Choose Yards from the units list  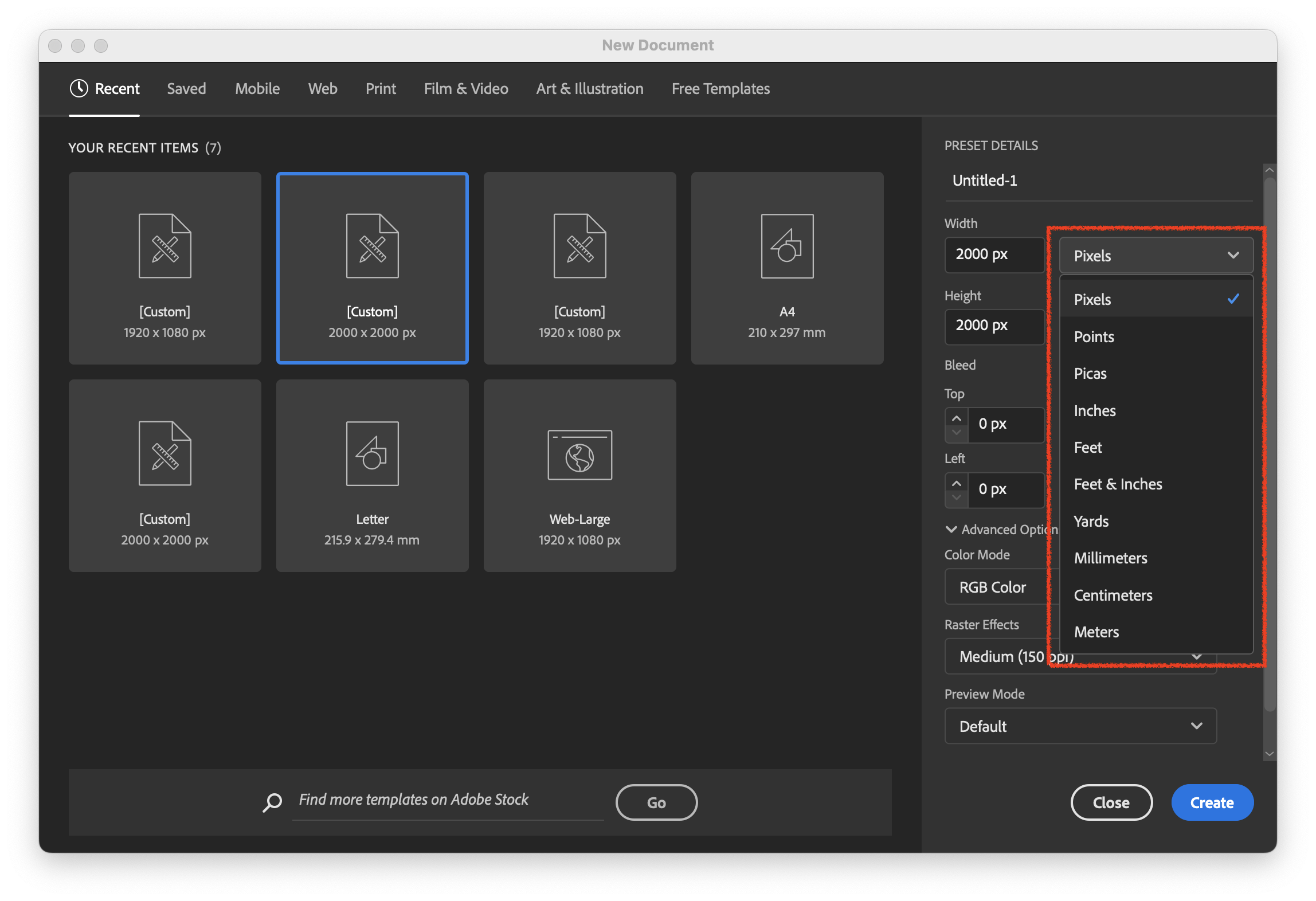1156,521
